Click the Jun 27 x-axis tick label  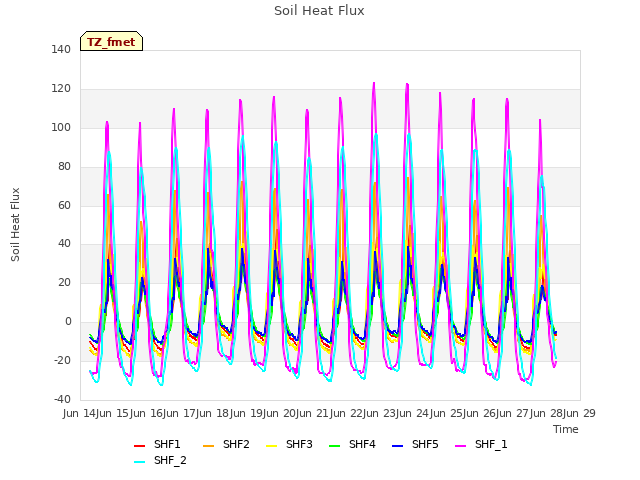click(x=513, y=413)
